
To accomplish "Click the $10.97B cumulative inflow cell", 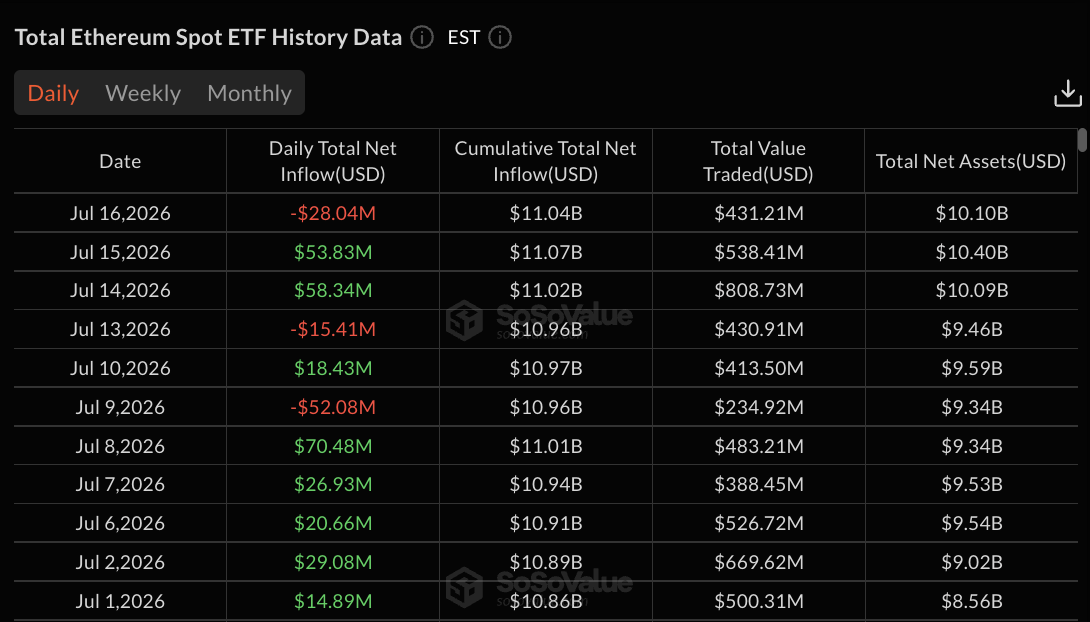I will pyautogui.click(x=546, y=368).
